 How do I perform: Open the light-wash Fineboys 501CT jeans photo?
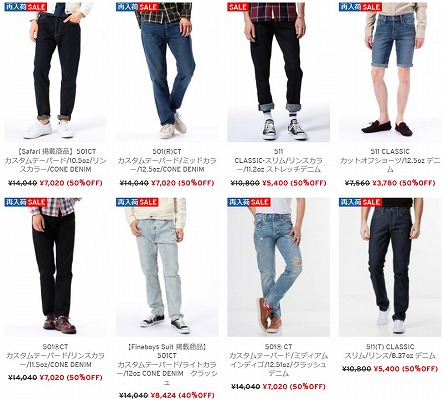pos(167,267)
